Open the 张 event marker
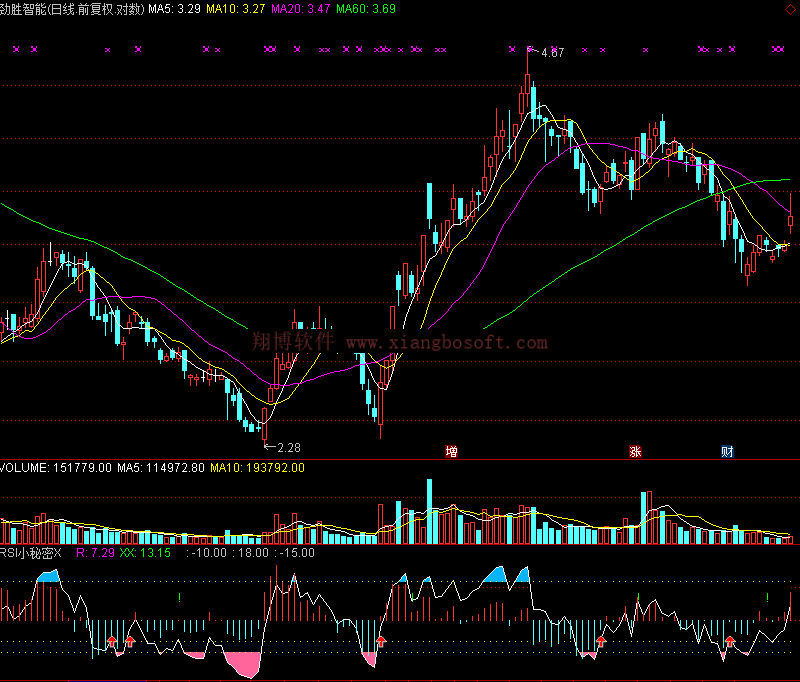This screenshot has height=682, width=800. click(635, 451)
